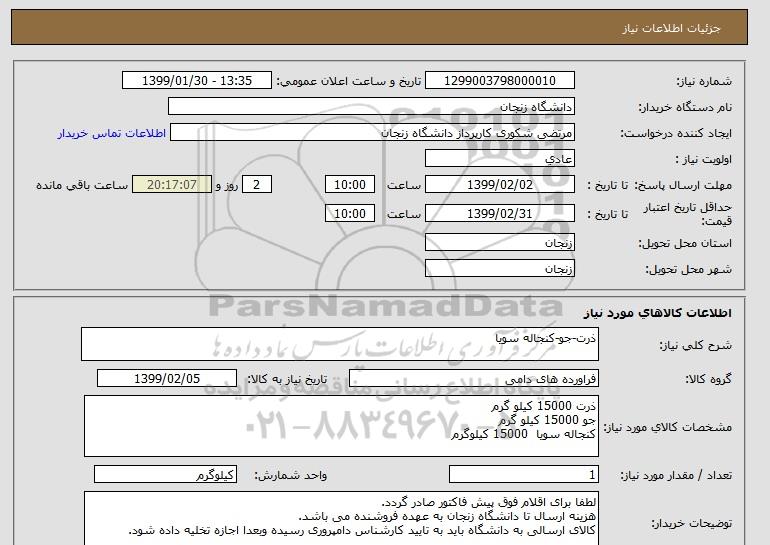Select label گروه کالا
Image resolution: width=770 pixels, height=545 pixels.
click(x=709, y=379)
